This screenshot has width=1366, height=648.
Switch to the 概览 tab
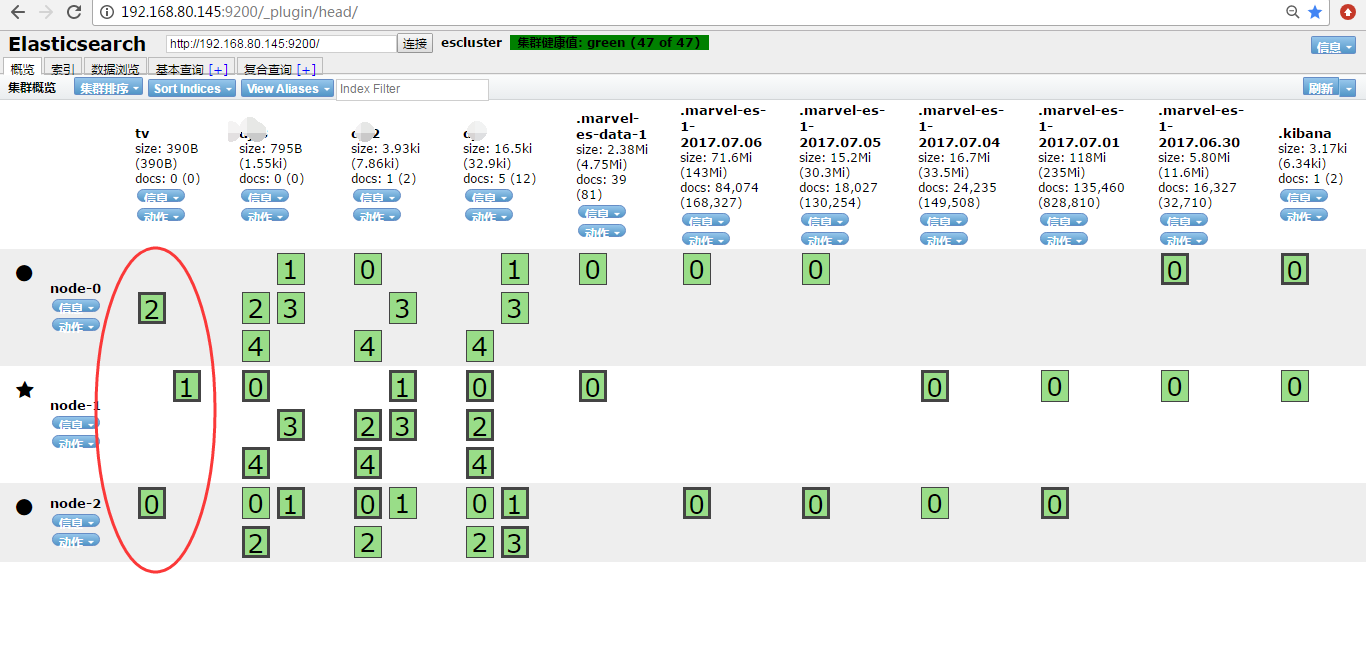click(x=23, y=69)
